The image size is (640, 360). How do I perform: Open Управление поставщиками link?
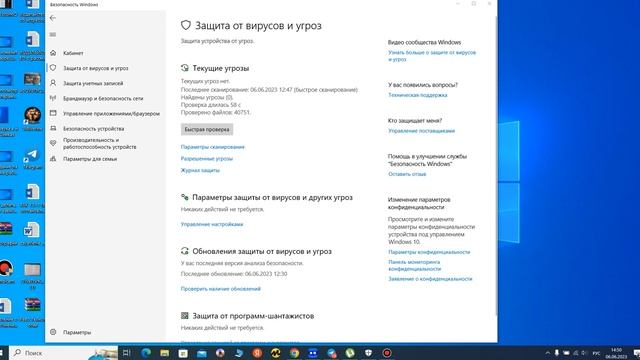point(421,131)
